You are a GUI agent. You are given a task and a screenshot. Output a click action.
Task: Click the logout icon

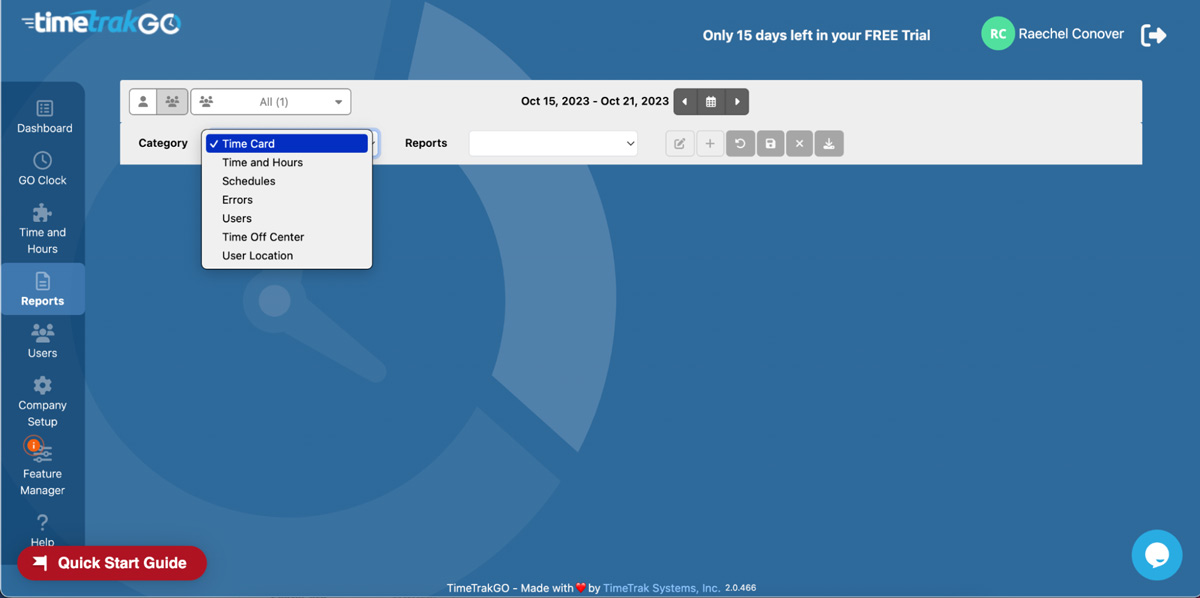pos(1152,34)
